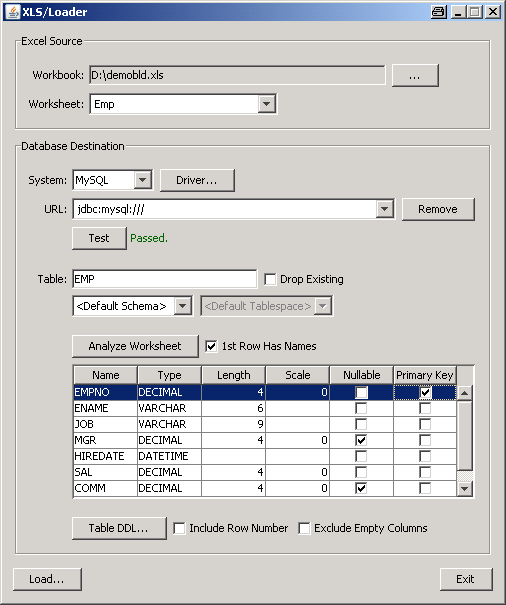Click DECIMAL type in SAL row
The width and height of the screenshot is (506, 605).
[x=169, y=472]
